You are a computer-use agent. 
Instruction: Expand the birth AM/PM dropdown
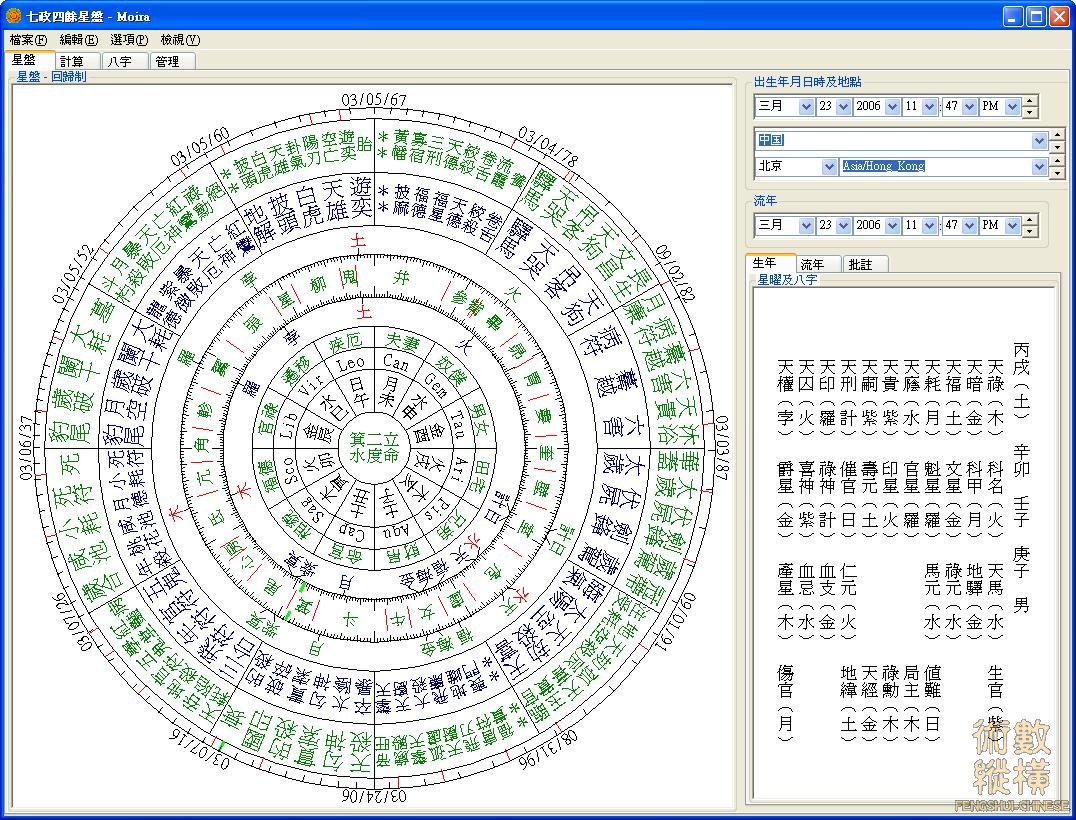tap(1012, 106)
